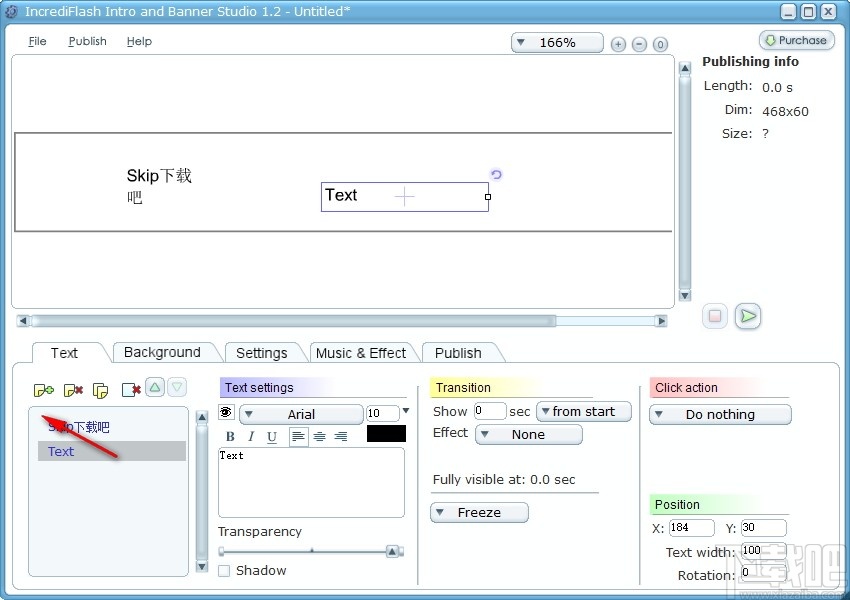This screenshot has width=850, height=600.
Task: Switch to the Publish tab
Action: coord(458,353)
